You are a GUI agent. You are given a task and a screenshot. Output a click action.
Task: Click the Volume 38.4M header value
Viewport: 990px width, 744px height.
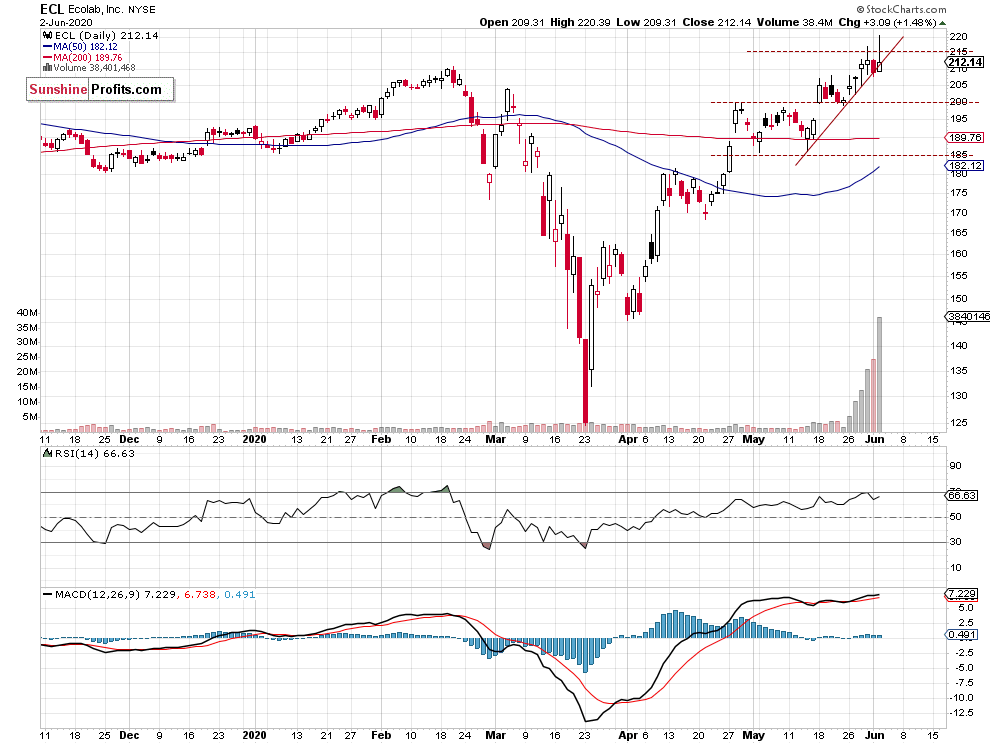(x=795, y=22)
